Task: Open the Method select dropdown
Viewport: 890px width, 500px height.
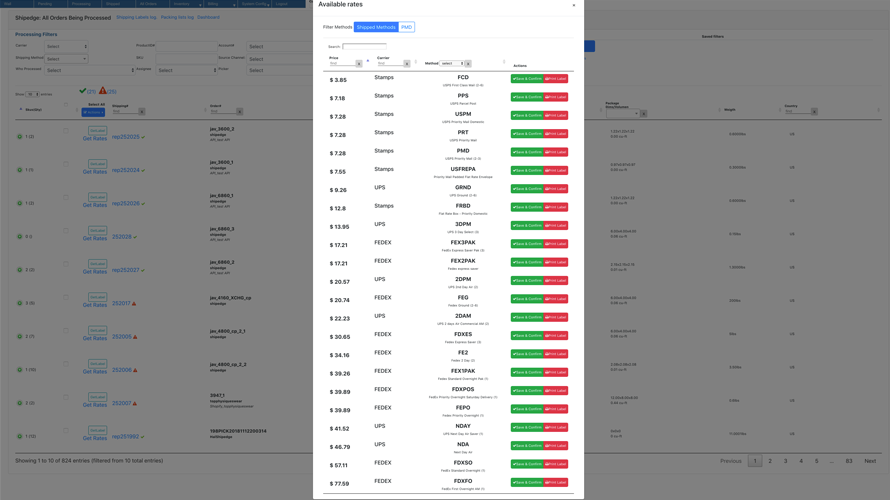Action: pos(452,64)
